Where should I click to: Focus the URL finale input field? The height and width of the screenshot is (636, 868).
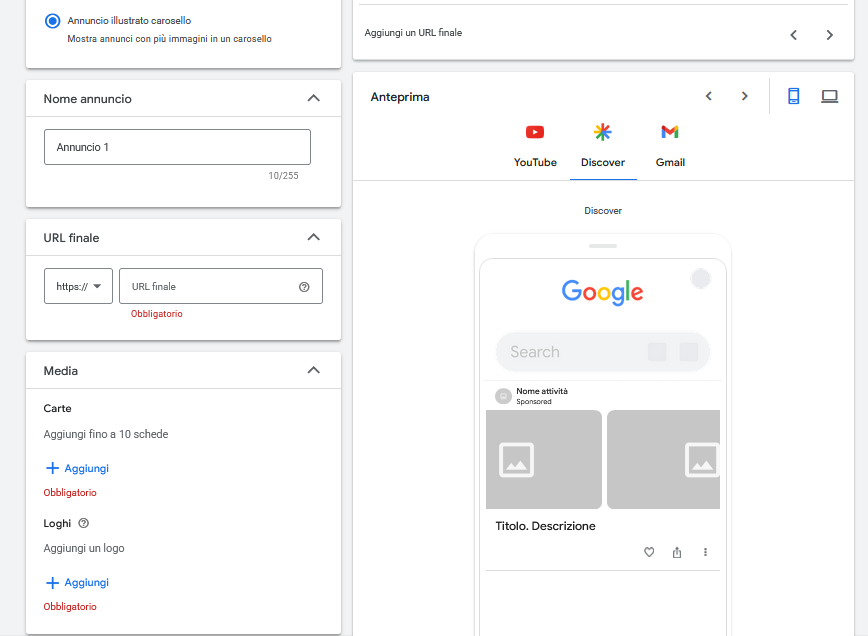[x=220, y=286]
